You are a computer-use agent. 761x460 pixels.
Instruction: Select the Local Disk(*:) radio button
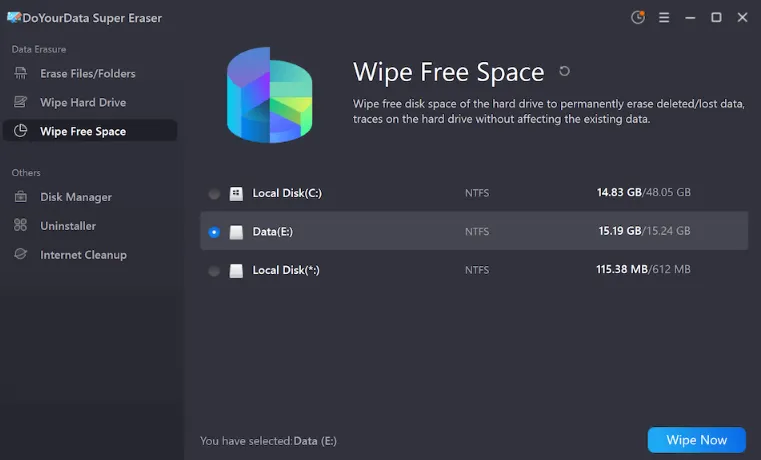point(214,271)
